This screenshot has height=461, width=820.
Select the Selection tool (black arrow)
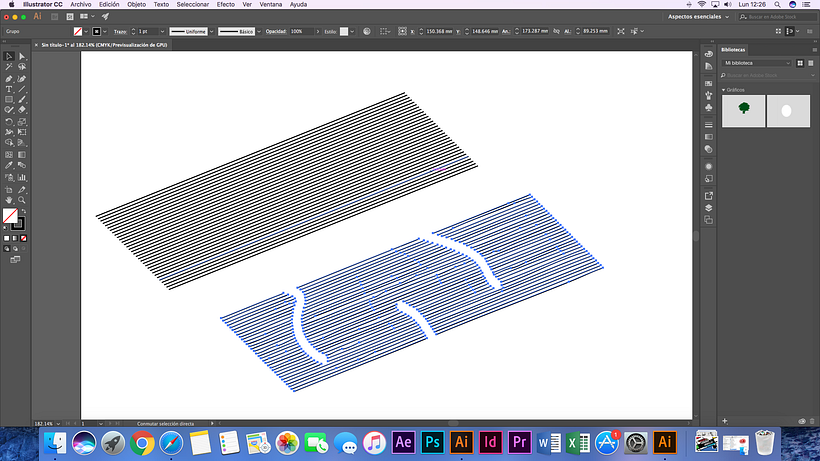(9, 56)
